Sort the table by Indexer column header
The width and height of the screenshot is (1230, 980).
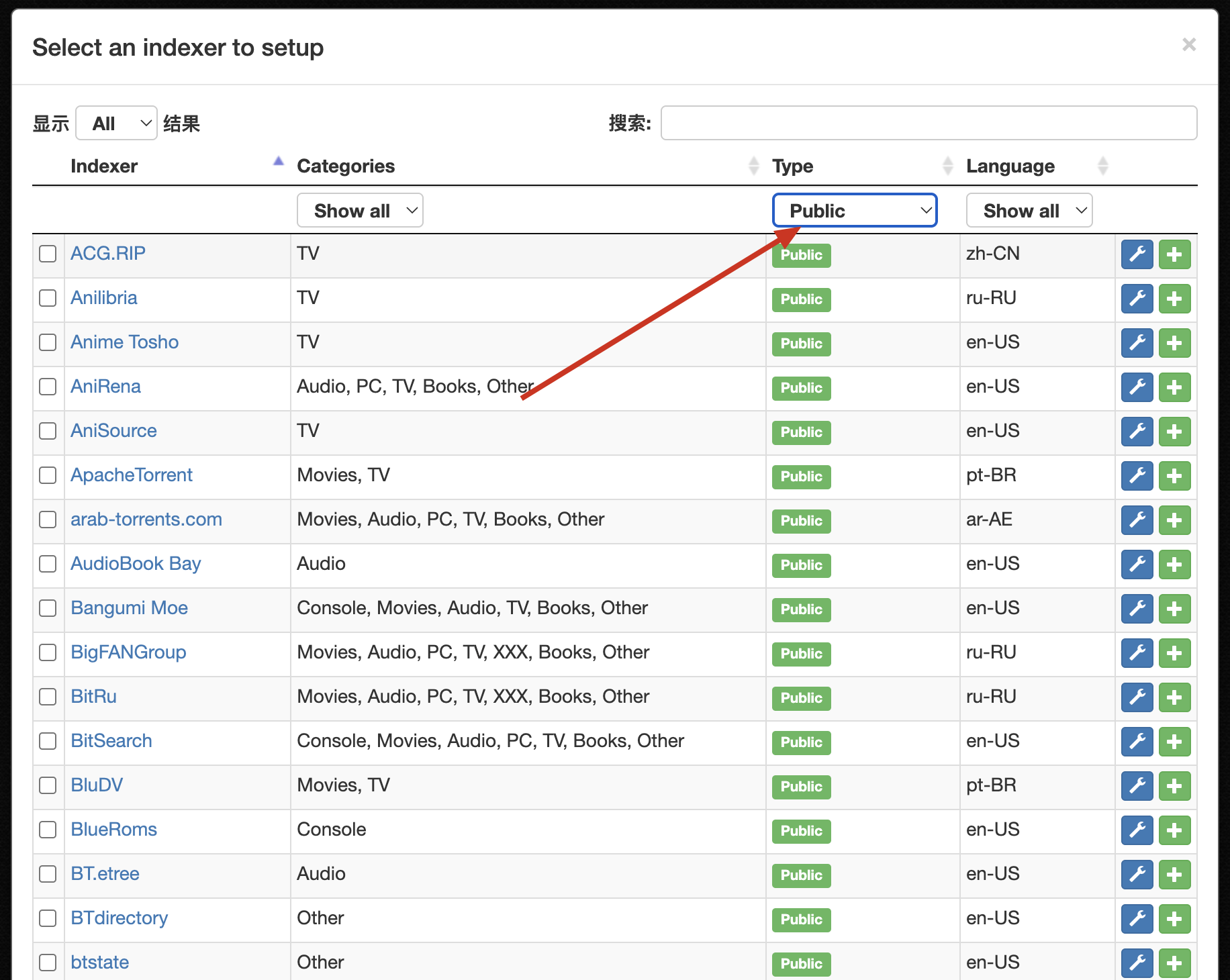[104, 166]
